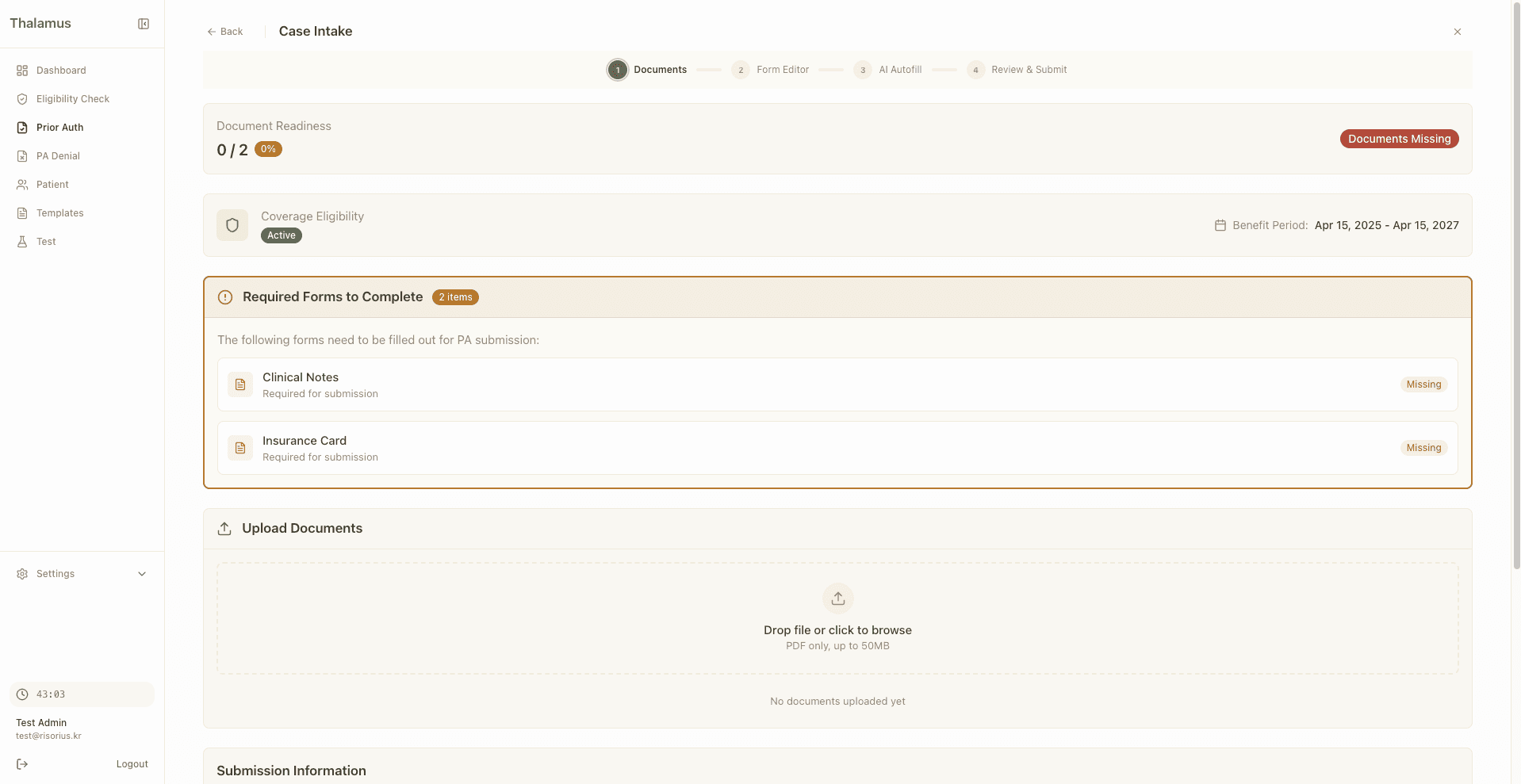1521x784 pixels.
Task: Click the session timer clock icon
Action: click(x=22, y=694)
